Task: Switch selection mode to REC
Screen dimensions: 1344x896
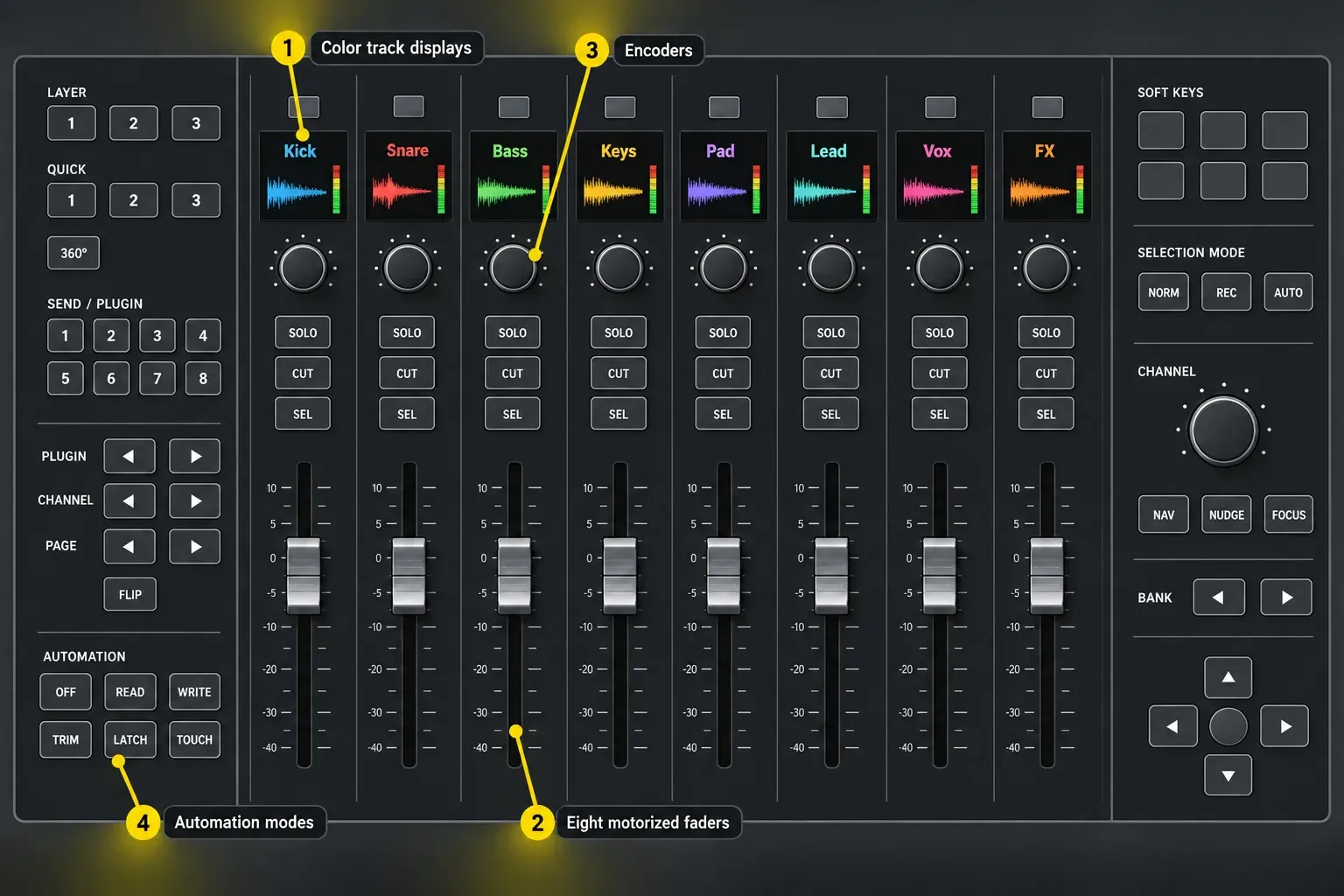Action: click(x=1227, y=292)
